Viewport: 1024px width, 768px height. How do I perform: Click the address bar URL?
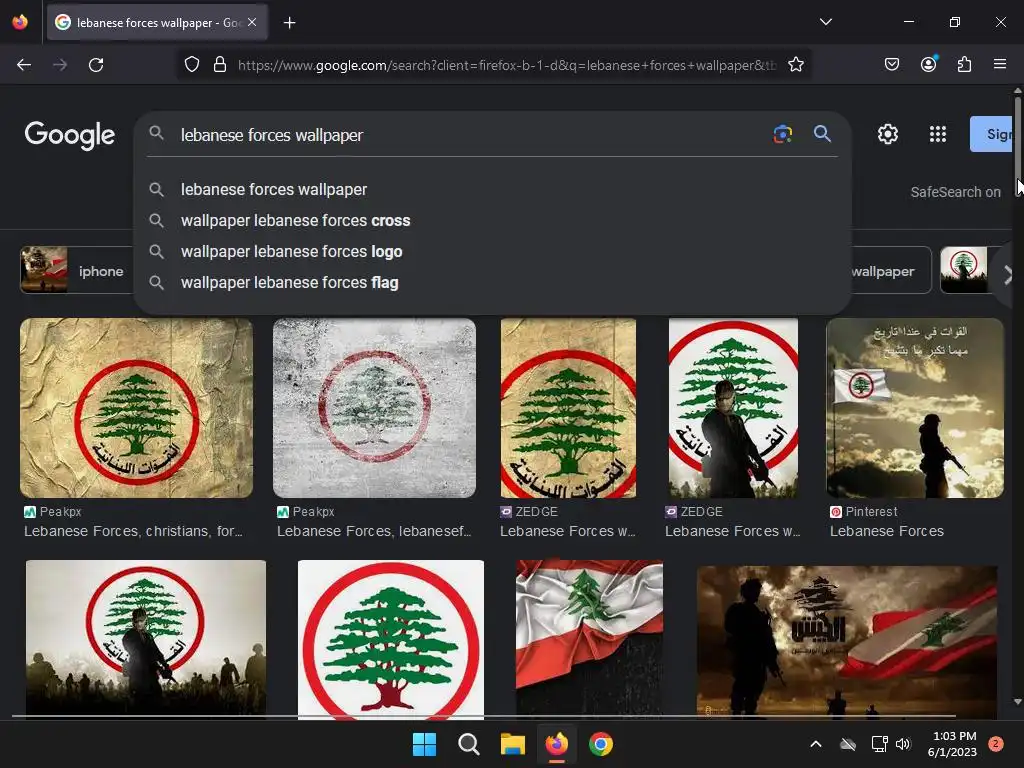pos(507,65)
